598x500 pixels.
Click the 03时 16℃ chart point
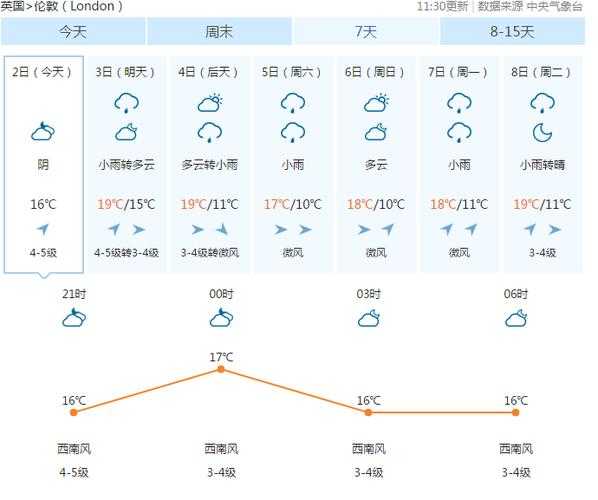368,412
